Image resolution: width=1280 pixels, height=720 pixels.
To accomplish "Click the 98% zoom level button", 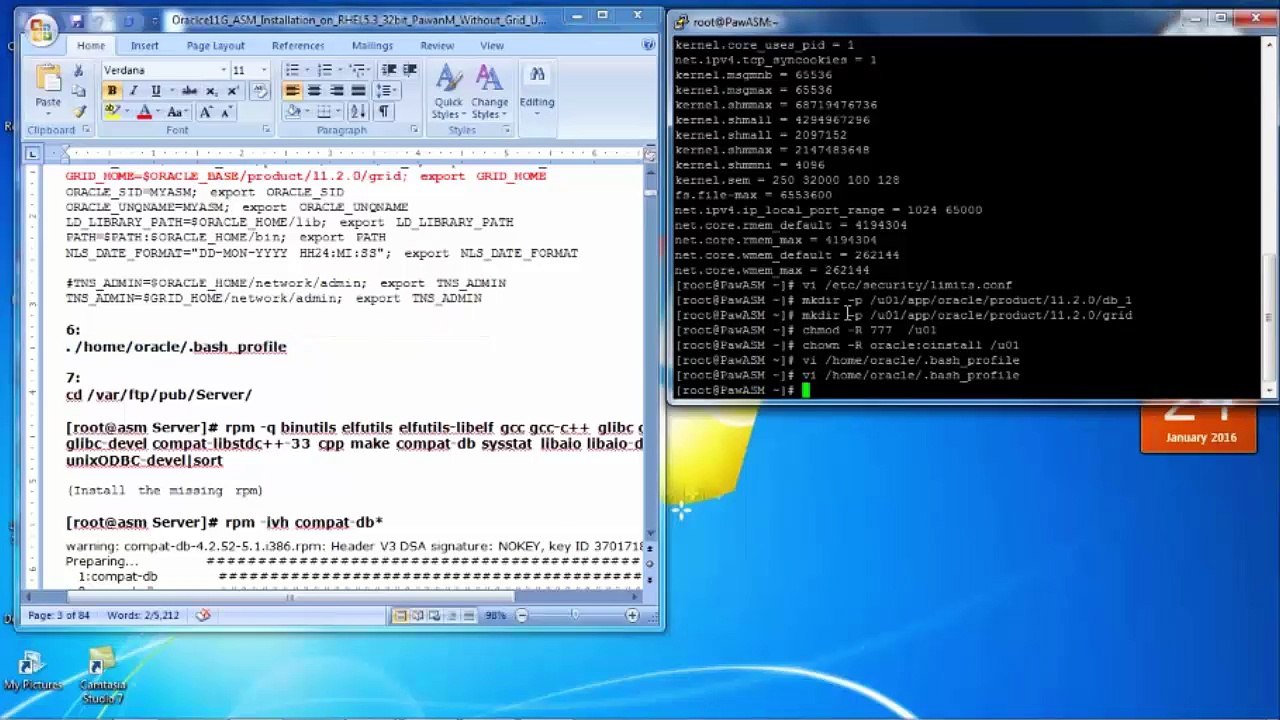I will [496, 615].
